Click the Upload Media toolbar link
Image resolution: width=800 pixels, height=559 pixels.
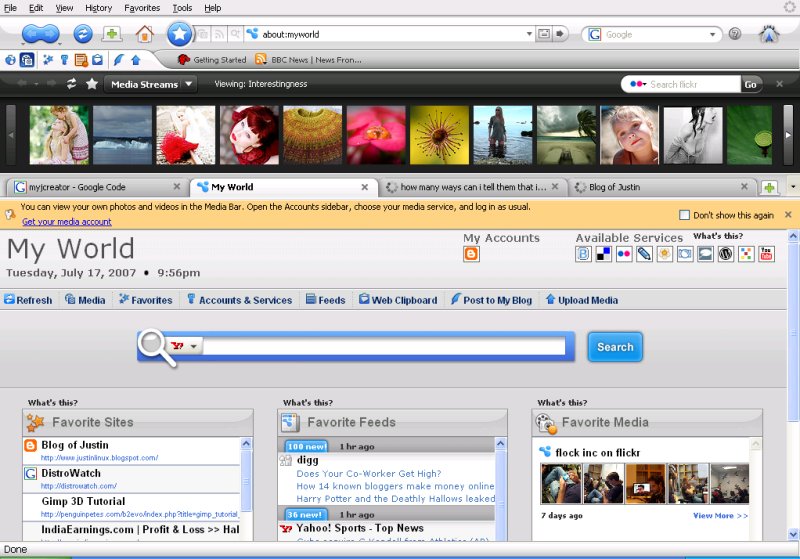[x=581, y=300]
